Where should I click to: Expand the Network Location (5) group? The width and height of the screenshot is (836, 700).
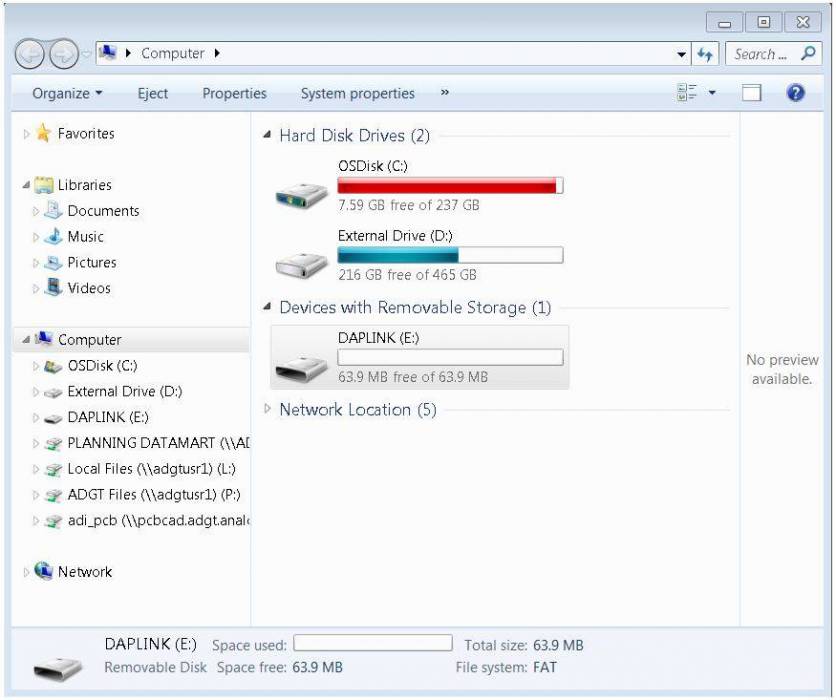pos(267,409)
